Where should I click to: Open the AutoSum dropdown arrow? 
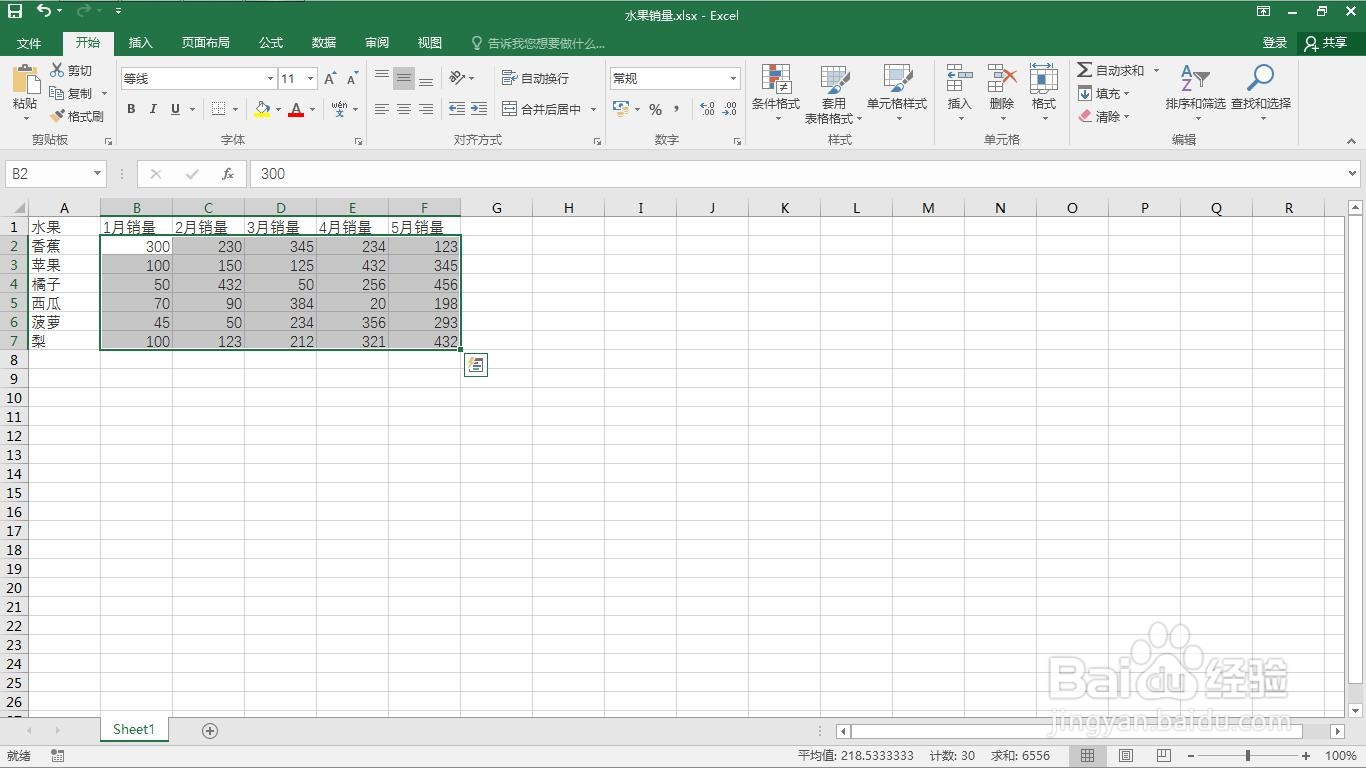1156,70
